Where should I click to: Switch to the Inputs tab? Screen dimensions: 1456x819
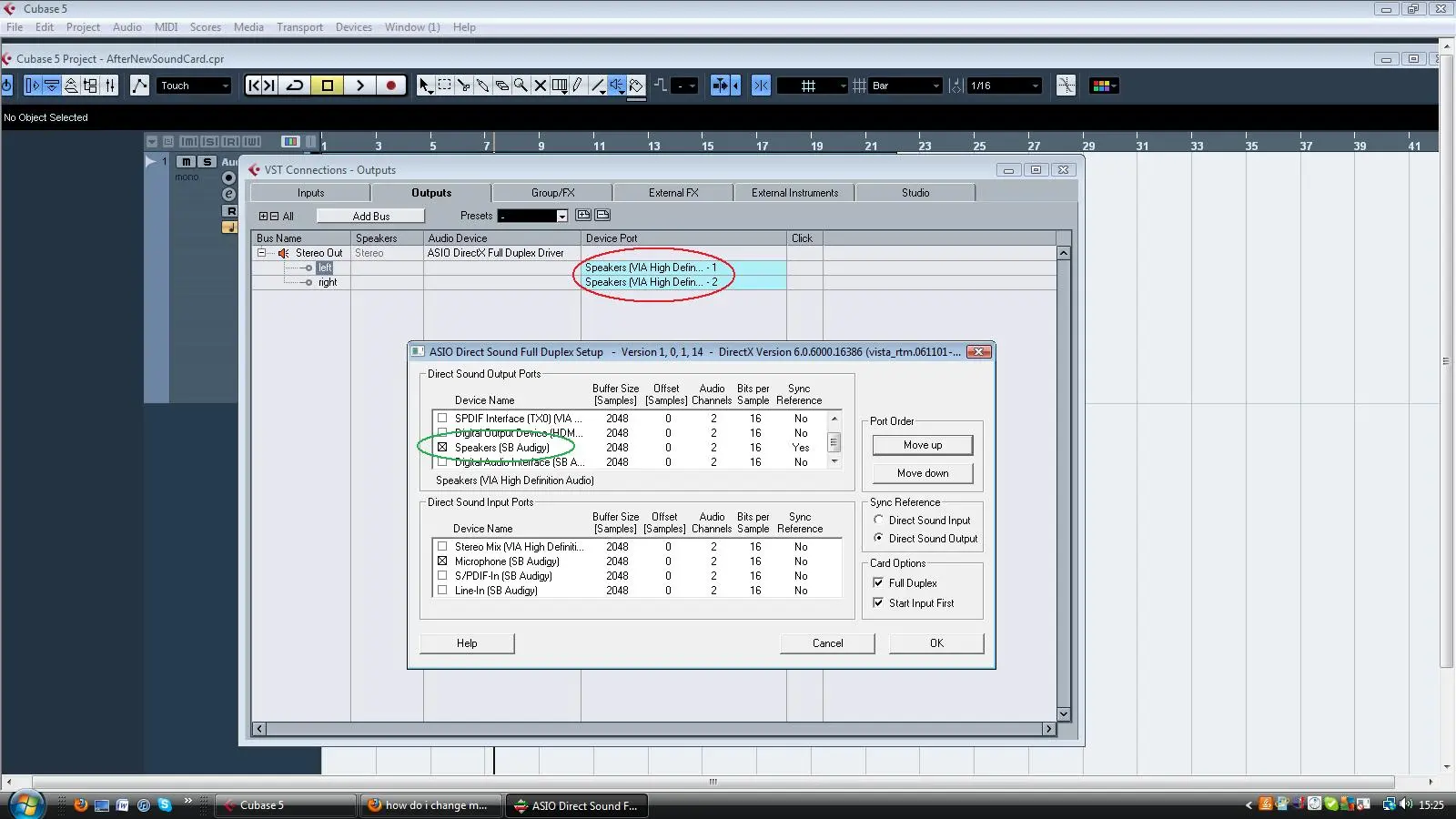click(310, 193)
